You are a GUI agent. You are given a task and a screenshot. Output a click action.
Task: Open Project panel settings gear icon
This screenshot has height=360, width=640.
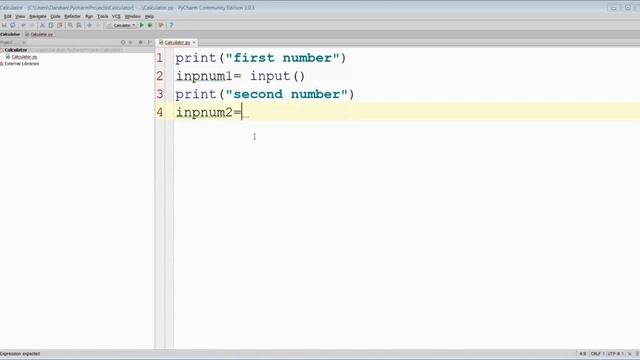[x=140, y=42]
